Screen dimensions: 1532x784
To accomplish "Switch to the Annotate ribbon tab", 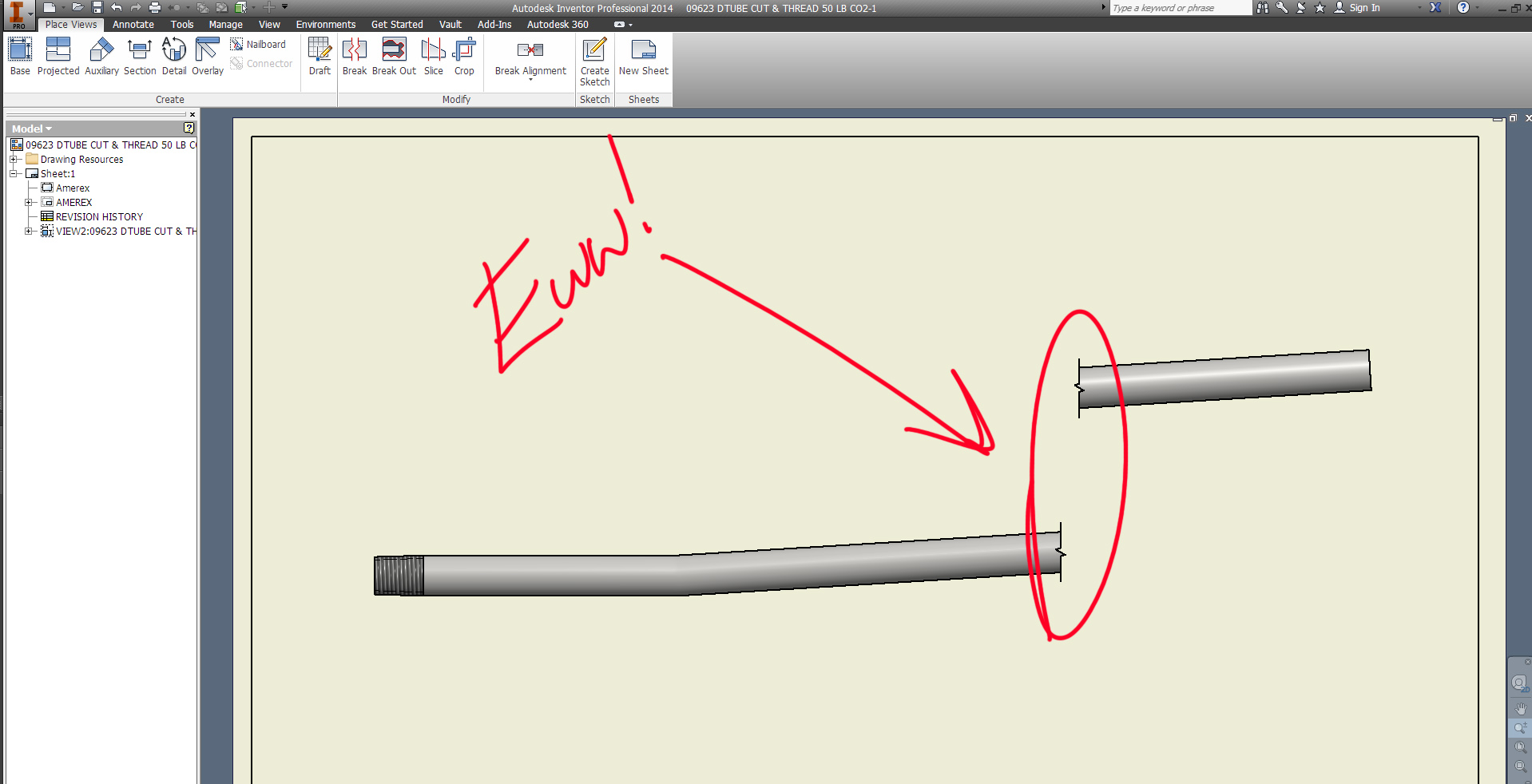I will coord(133,25).
